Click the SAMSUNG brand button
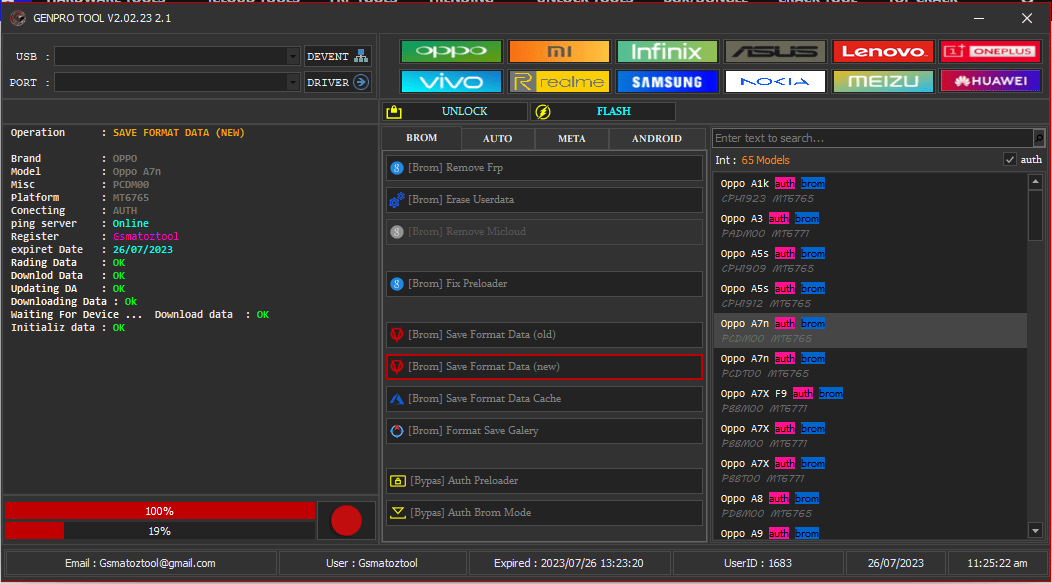Screen dimensions: 1052x584 pos(667,82)
